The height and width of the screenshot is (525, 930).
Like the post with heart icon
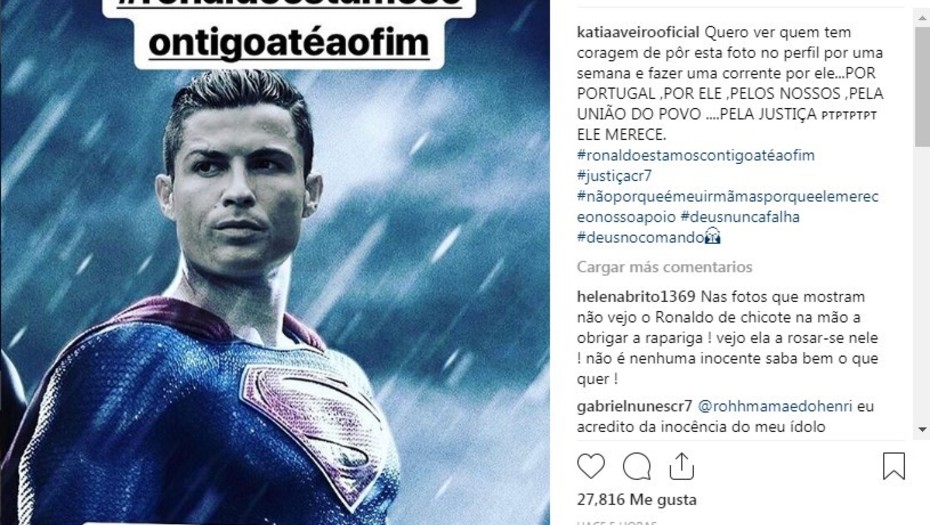[x=591, y=466]
